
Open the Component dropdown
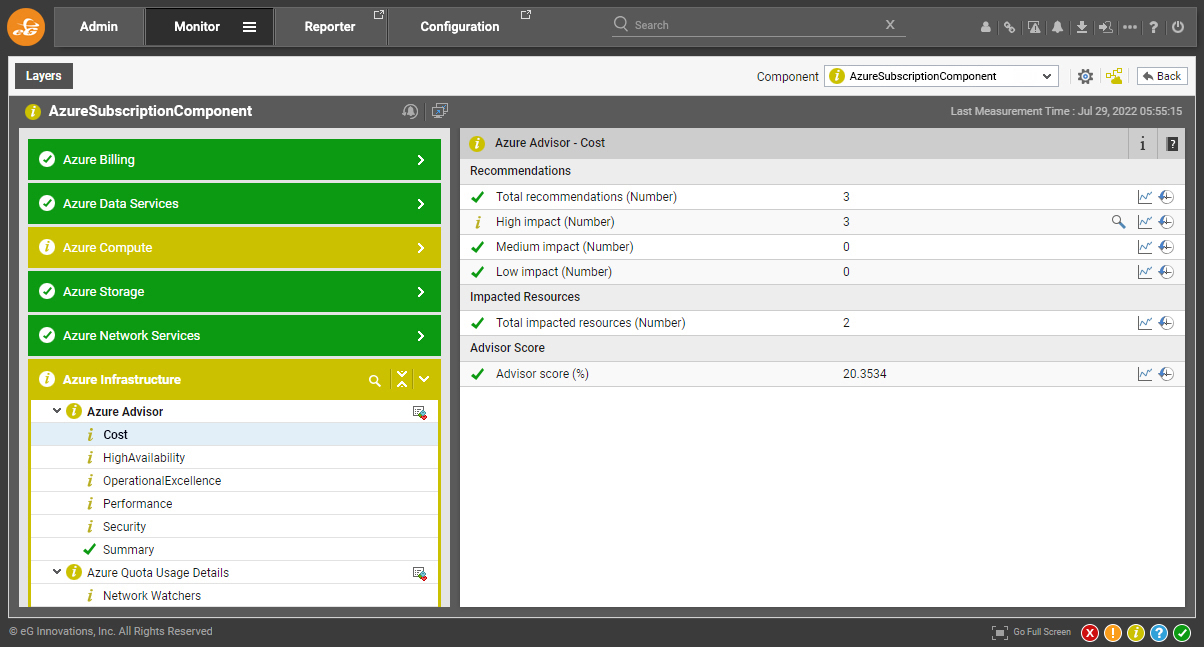point(941,76)
